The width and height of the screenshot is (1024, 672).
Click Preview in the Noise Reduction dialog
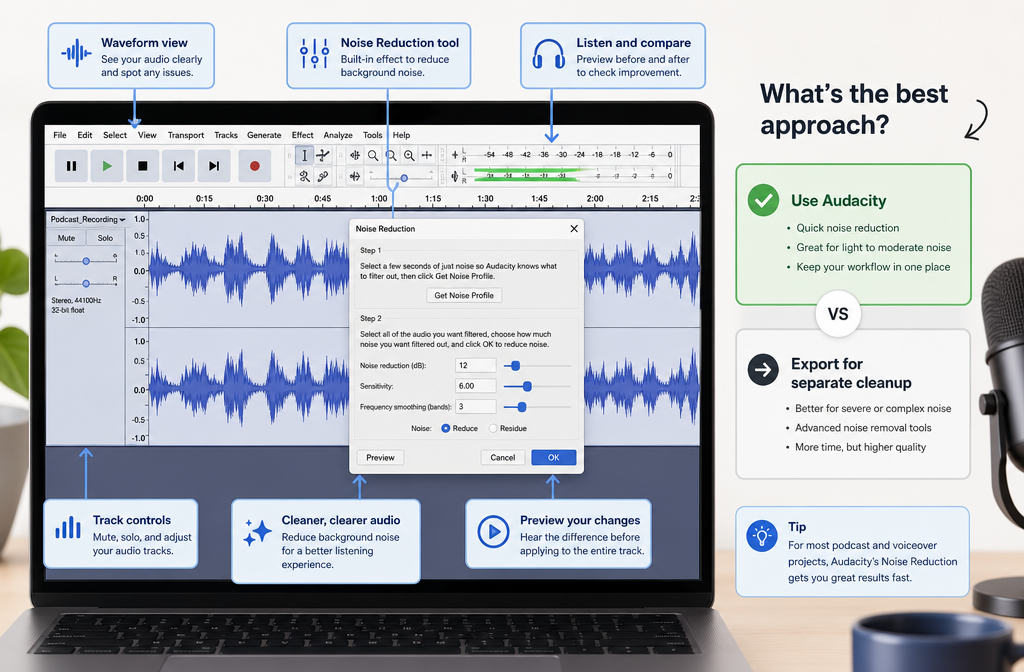(x=380, y=457)
